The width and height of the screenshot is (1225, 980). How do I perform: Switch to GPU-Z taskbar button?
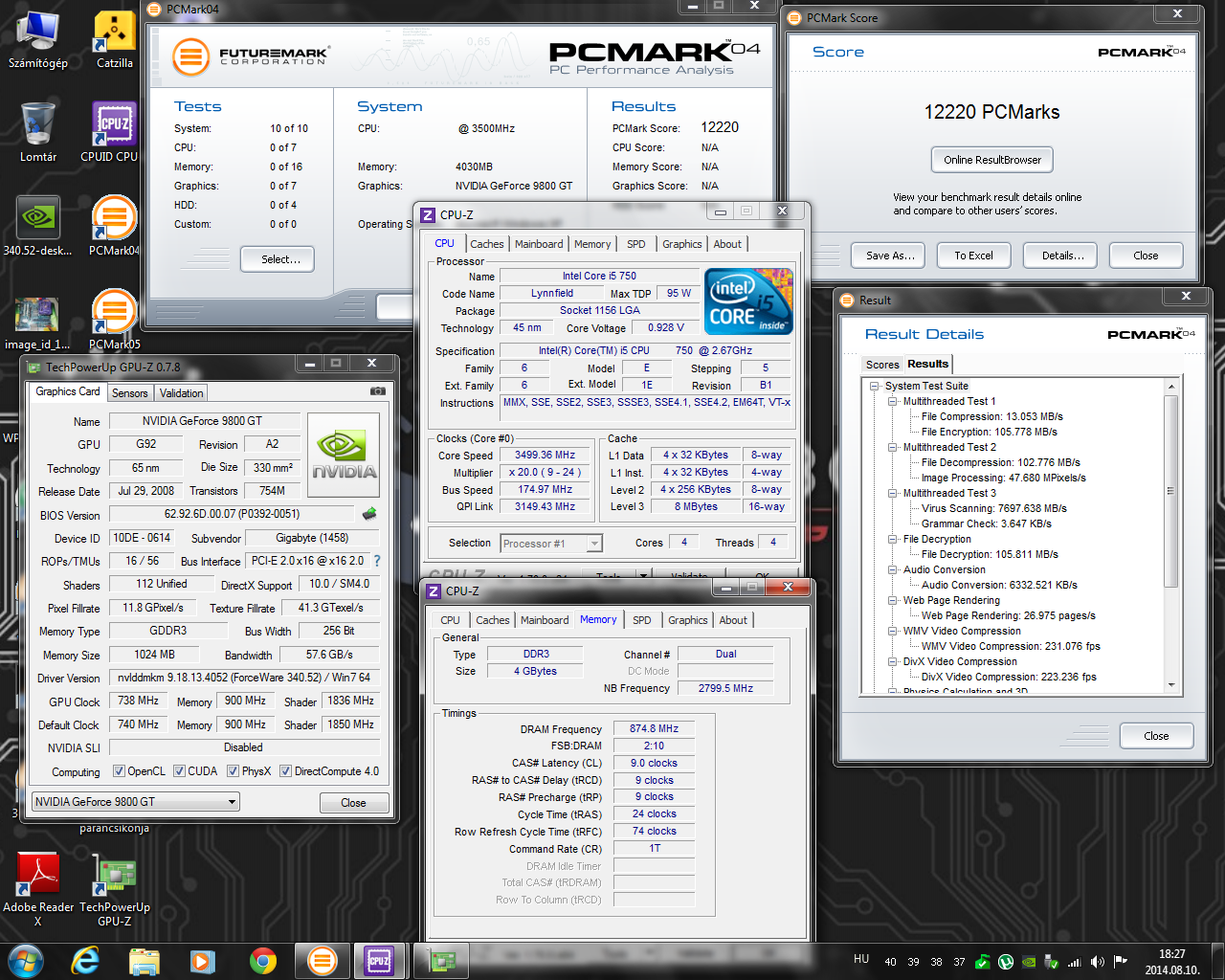[x=441, y=961]
